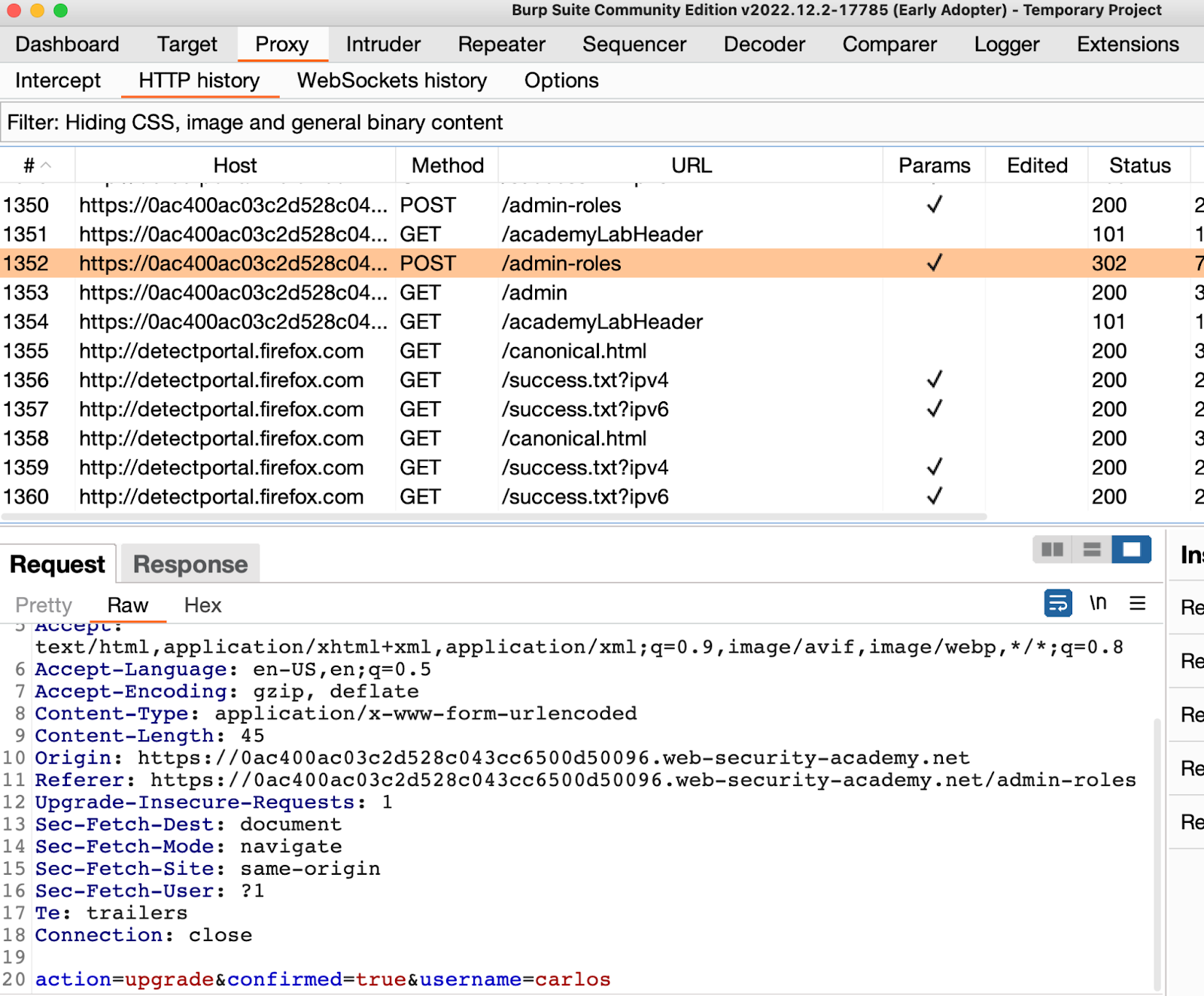Image resolution: width=1204 pixels, height=996 pixels.
Task: Show the Response message tab
Action: (190, 564)
